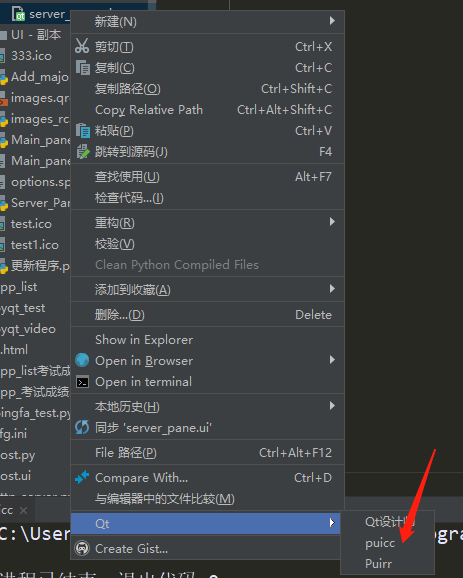
Task: Expand the 添加到收藏(A) submenu arrow
Action: pos(332,289)
